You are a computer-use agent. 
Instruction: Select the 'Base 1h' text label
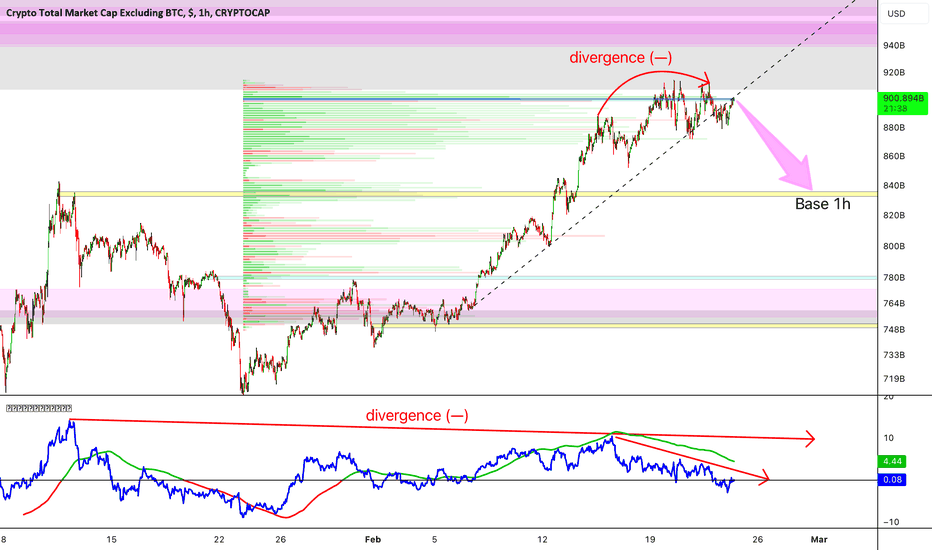pos(823,204)
